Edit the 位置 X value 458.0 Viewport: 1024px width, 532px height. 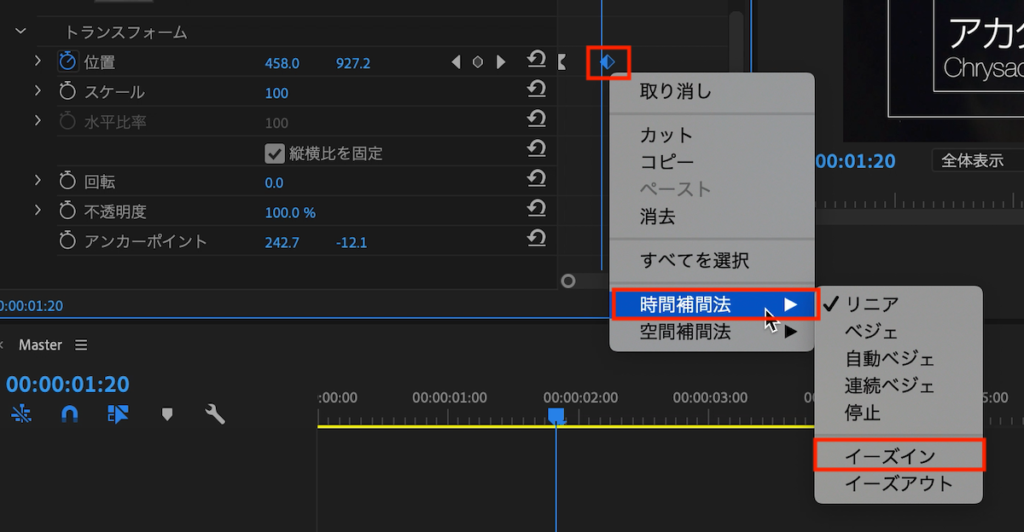click(282, 63)
